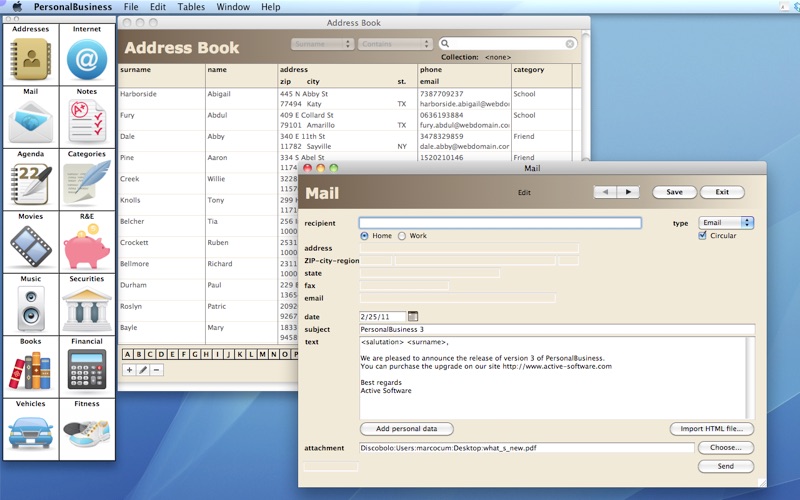Open the Tables menu
The image size is (800, 500).
191,7
